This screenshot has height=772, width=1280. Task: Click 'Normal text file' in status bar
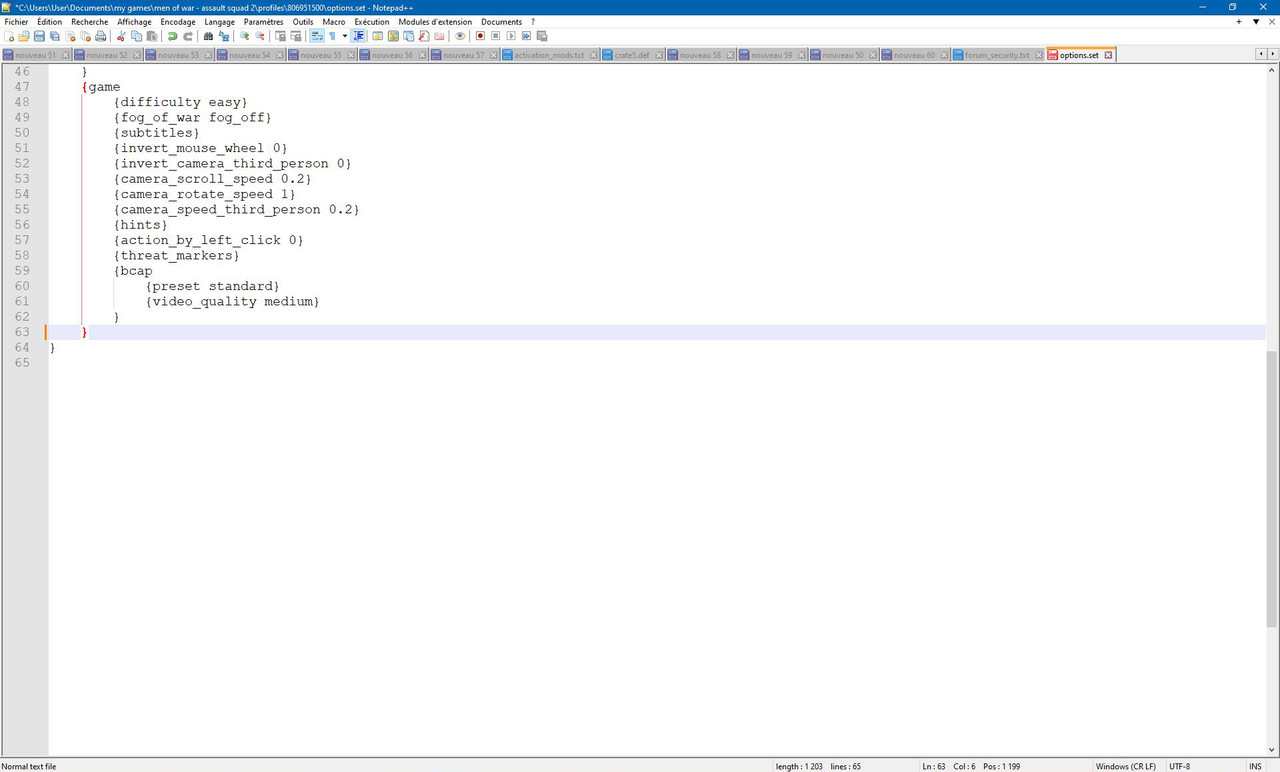(29, 766)
